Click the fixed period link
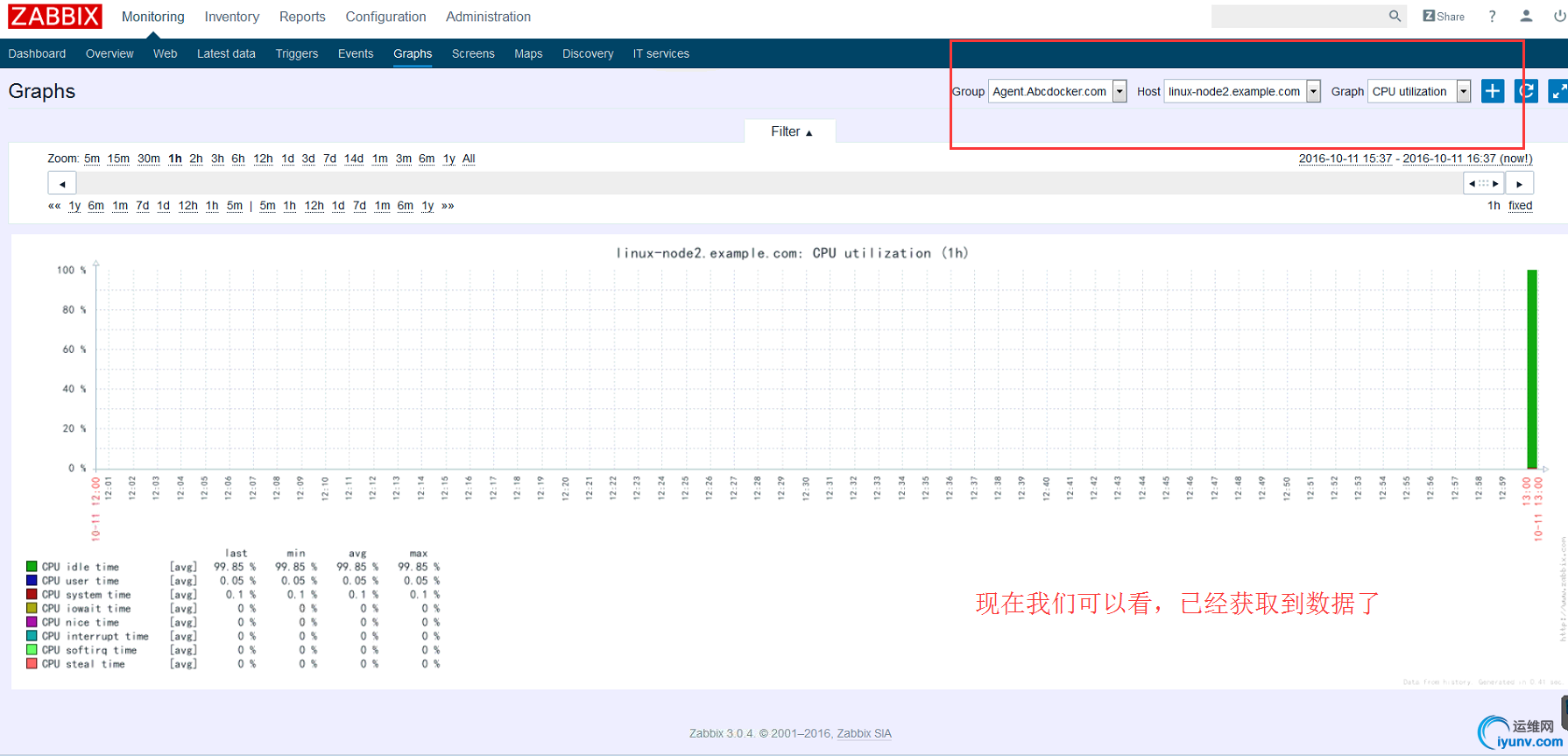 coord(1521,206)
